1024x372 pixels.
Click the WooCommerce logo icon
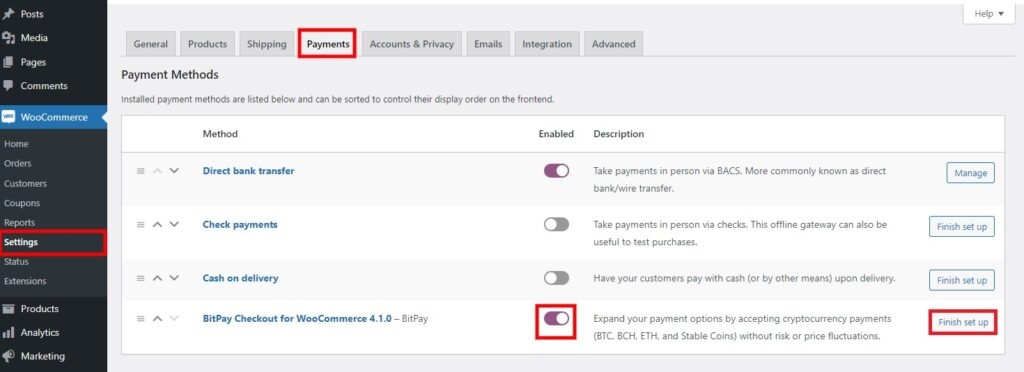(8, 117)
